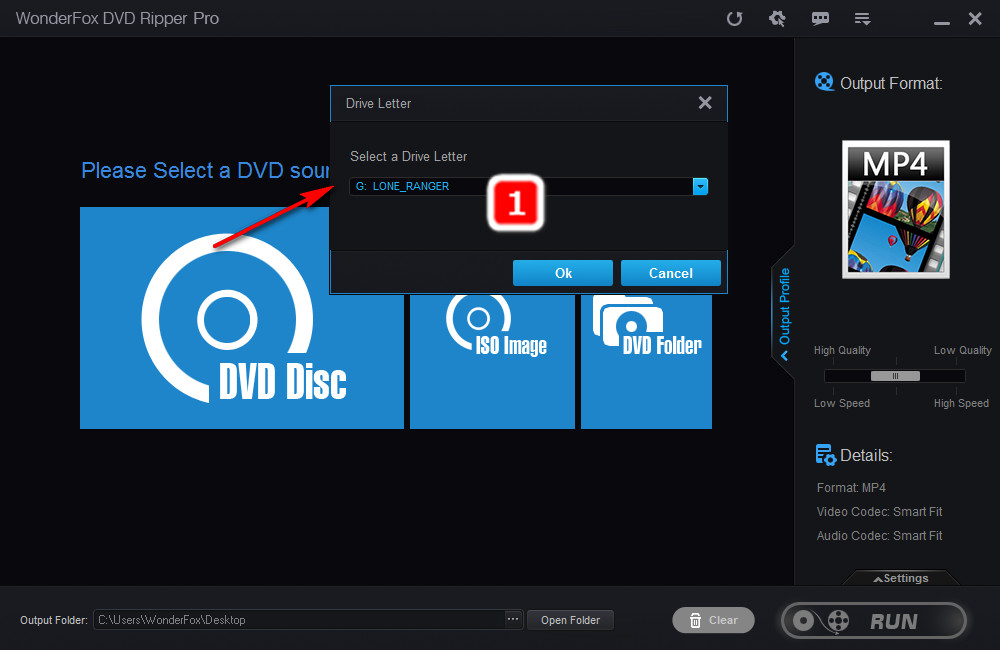Click the 'High Quality' slider label
1000x650 pixels.
[x=842, y=350]
